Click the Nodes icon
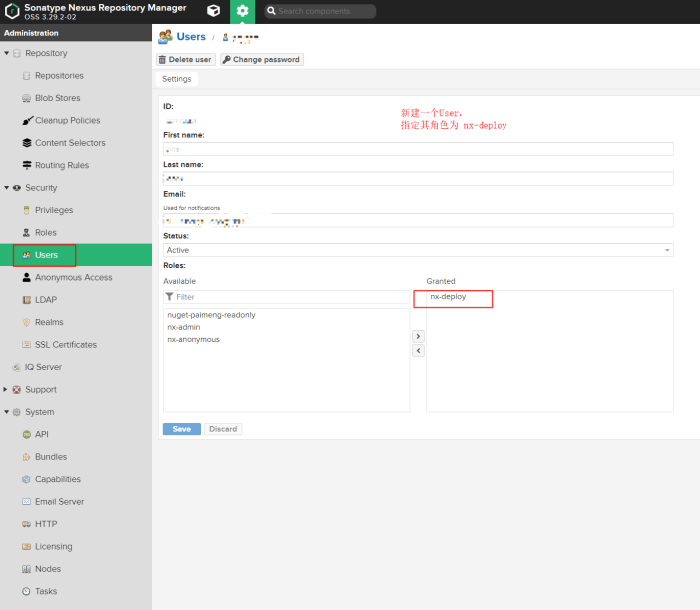 pos(27,569)
